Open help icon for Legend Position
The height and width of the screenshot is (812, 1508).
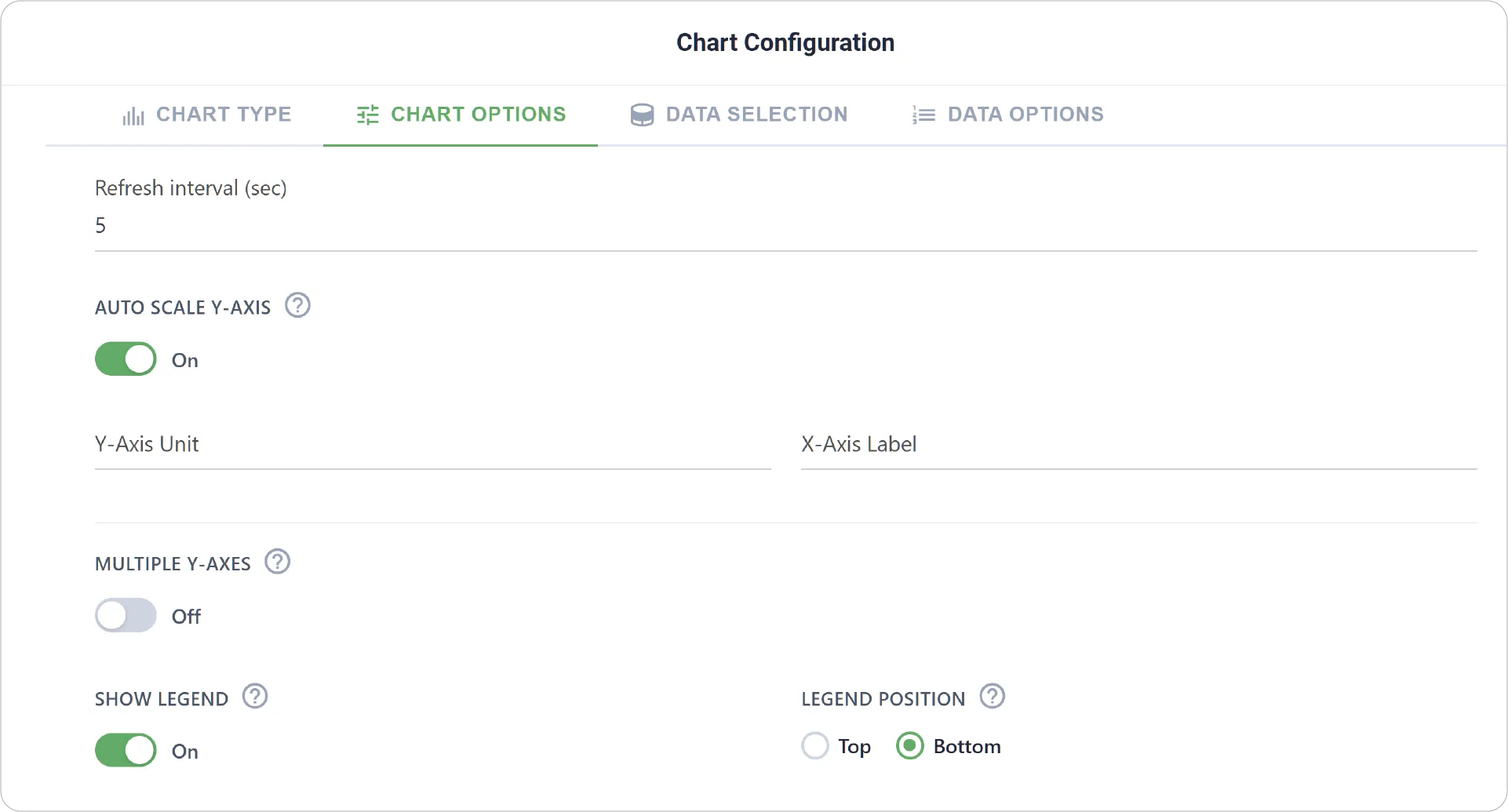(993, 696)
